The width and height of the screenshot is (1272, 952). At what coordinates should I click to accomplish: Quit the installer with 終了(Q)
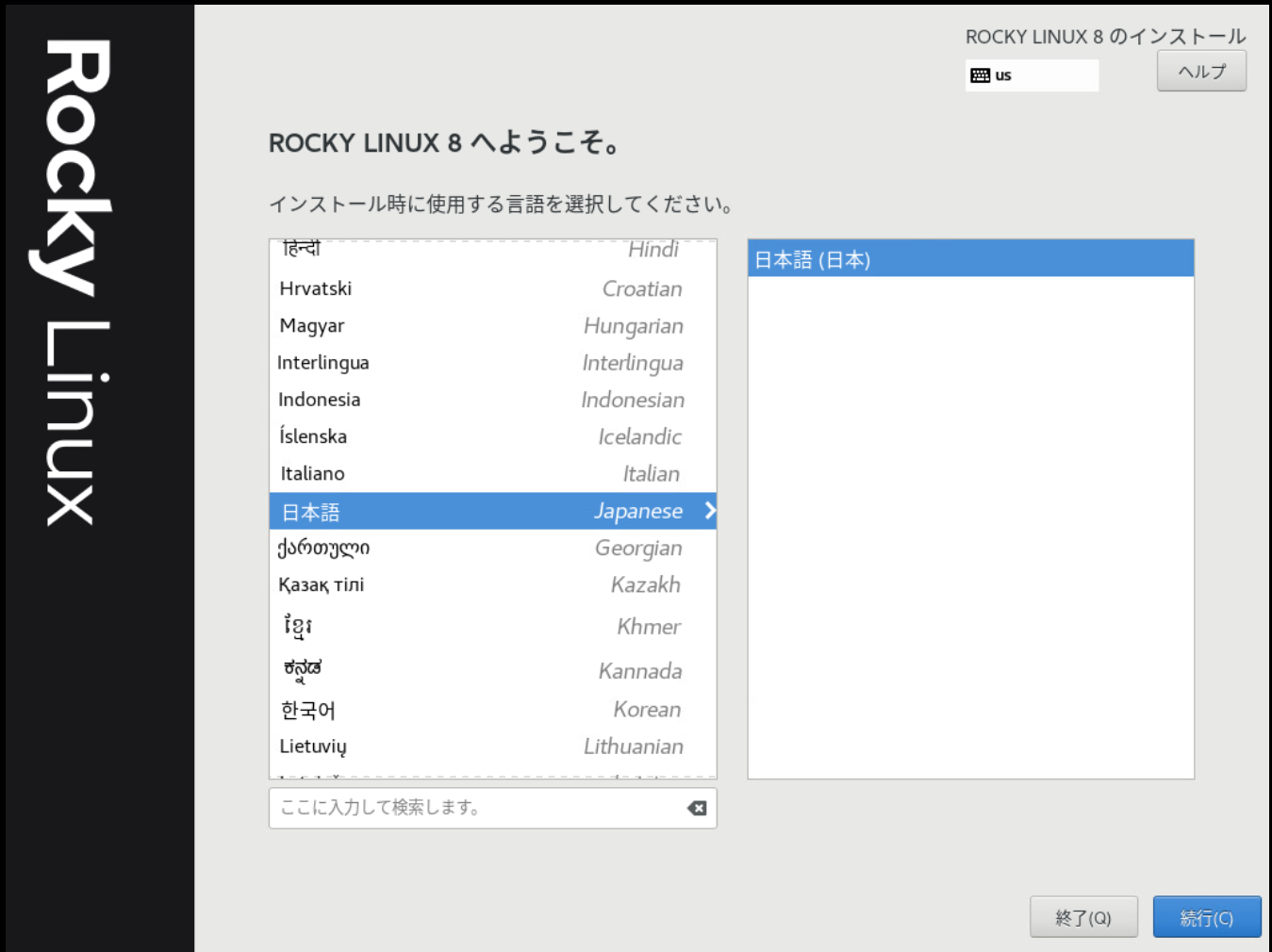(x=1083, y=916)
